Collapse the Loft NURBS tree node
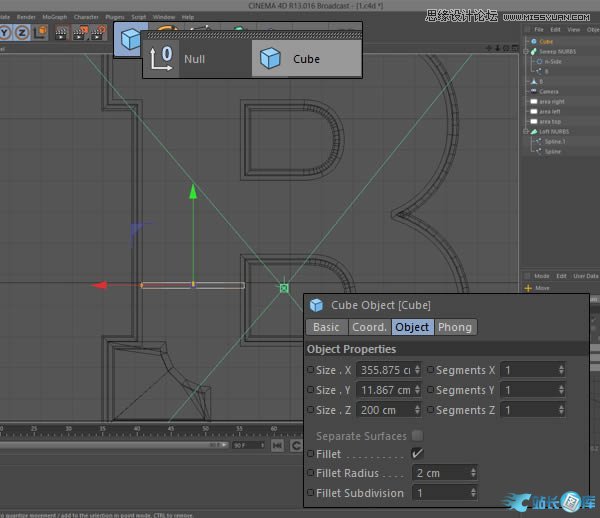The width and height of the screenshot is (600, 518). (x=527, y=131)
